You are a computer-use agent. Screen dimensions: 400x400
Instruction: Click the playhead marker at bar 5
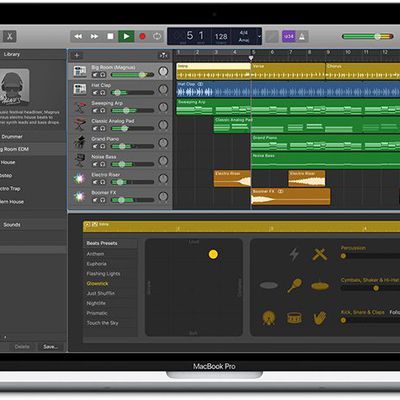pyautogui.click(x=251, y=58)
